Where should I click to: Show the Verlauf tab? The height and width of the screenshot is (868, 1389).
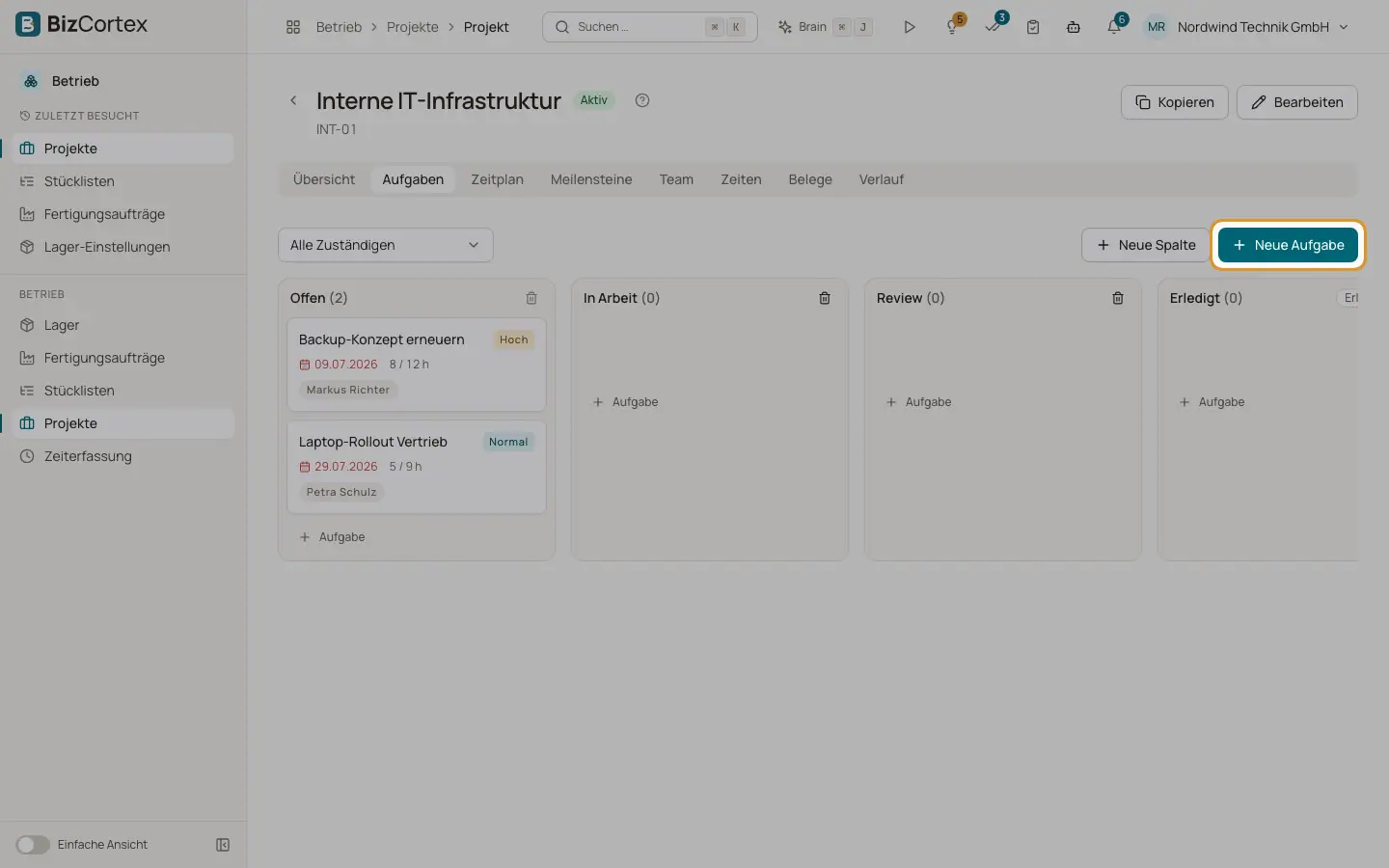point(882,179)
